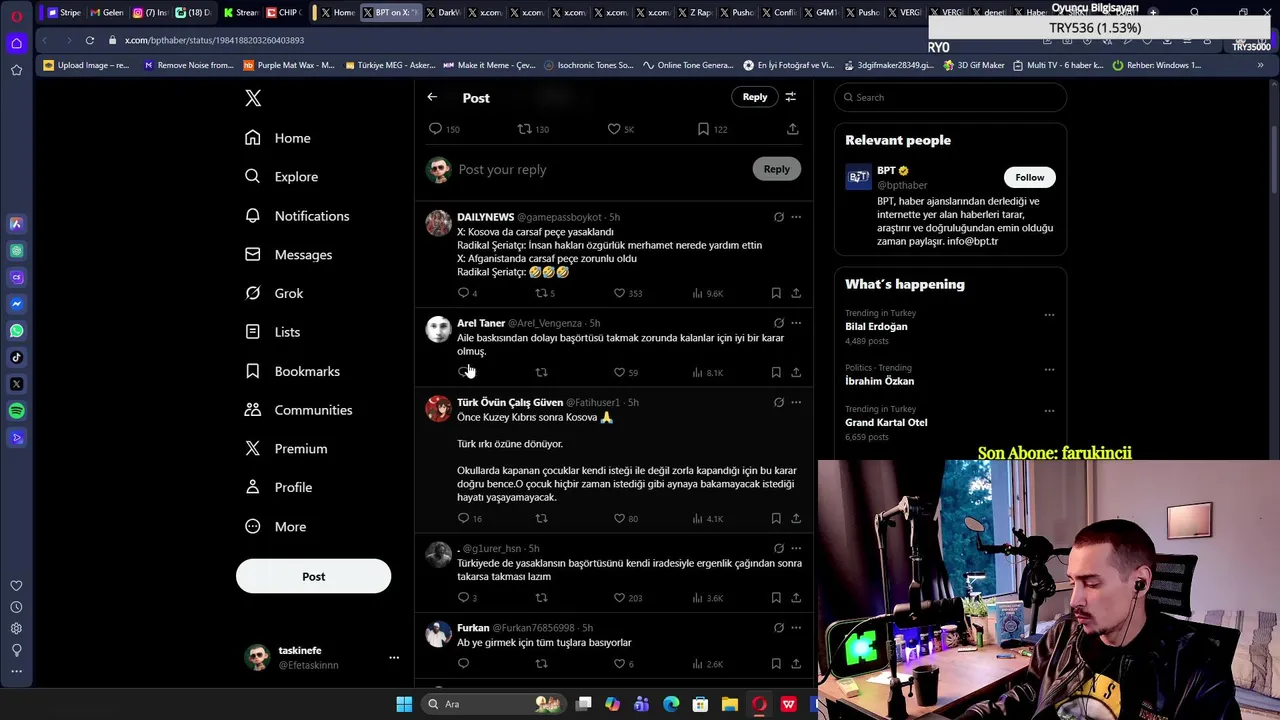Click the white Post button
Image resolution: width=1280 pixels, height=720 pixels.
point(313,576)
